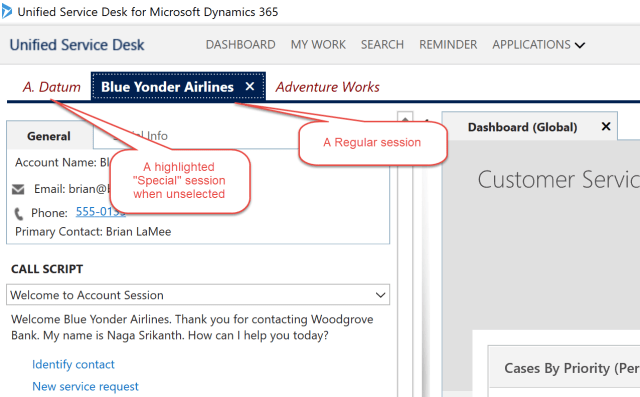Click the phone handset icon
This screenshot has height=397, width=640.
click(19, 214)
